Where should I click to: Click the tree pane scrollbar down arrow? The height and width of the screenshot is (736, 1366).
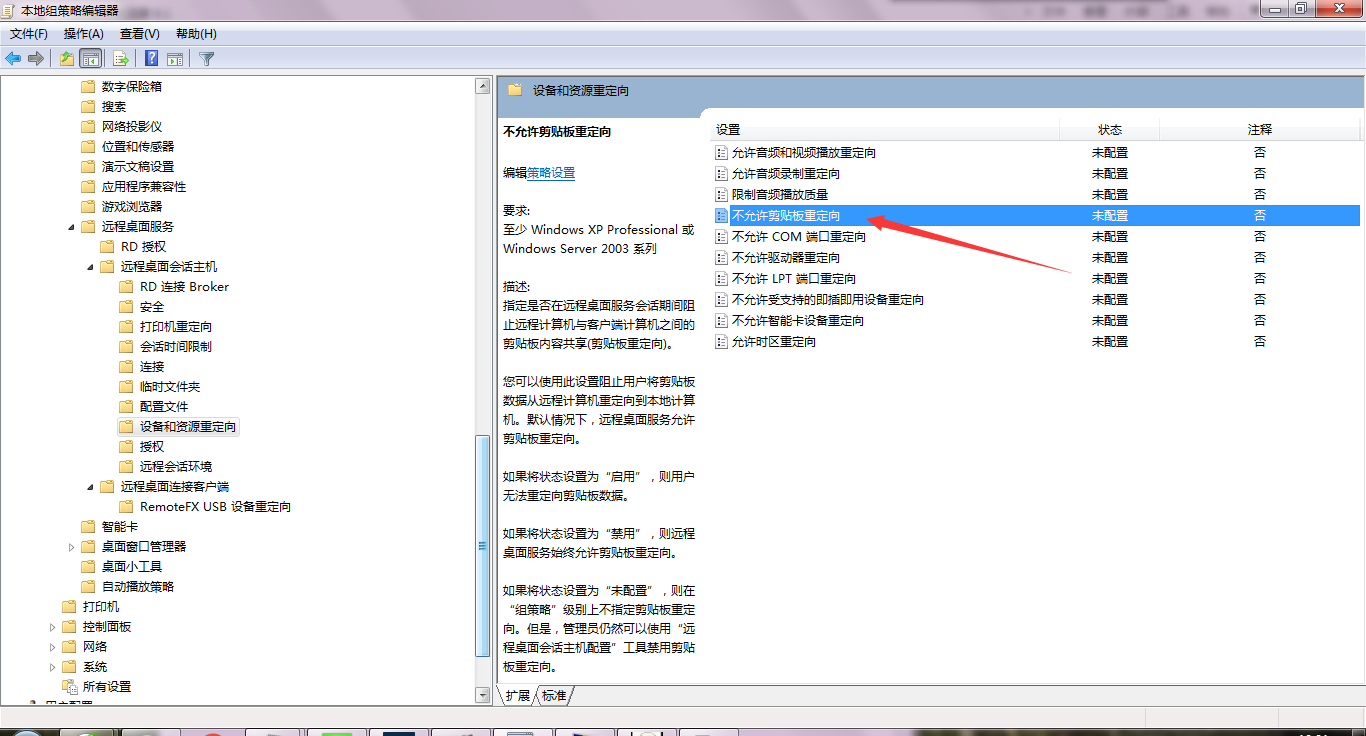[483, 695]
